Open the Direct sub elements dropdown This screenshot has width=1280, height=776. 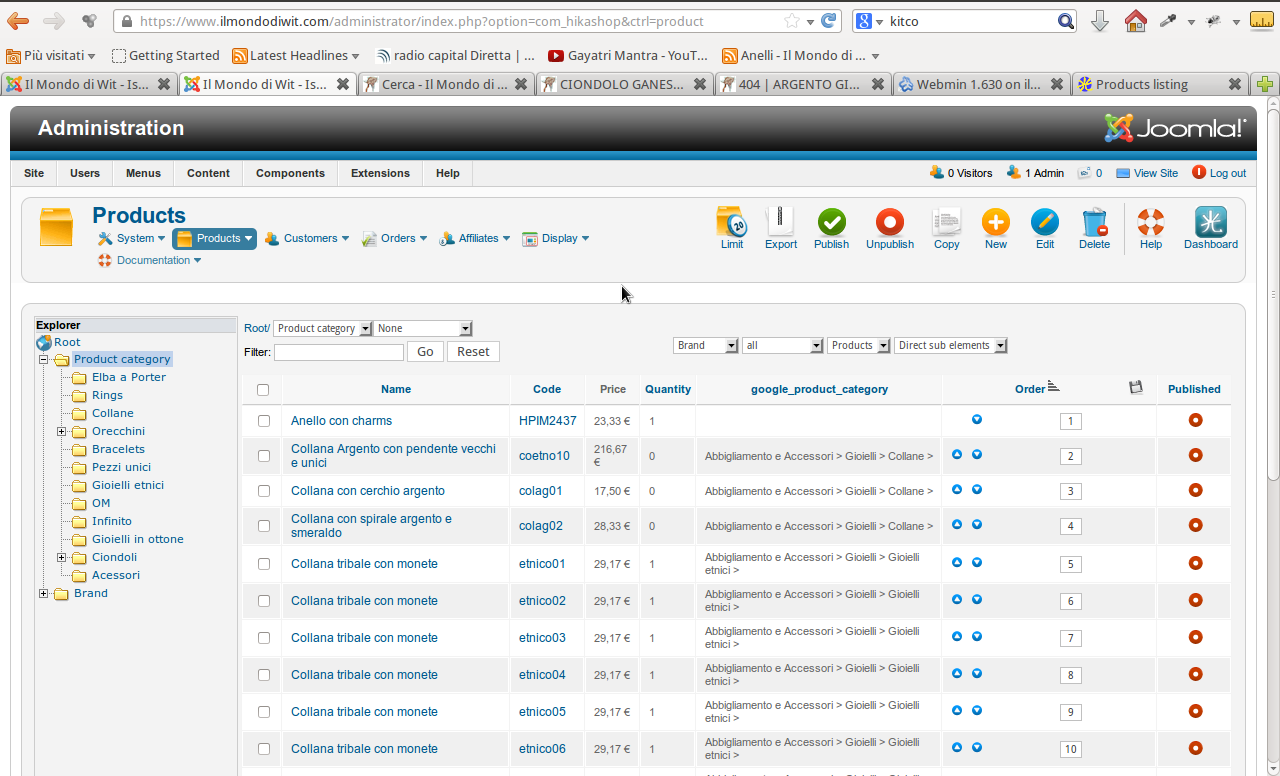click(x=950, y=345)
